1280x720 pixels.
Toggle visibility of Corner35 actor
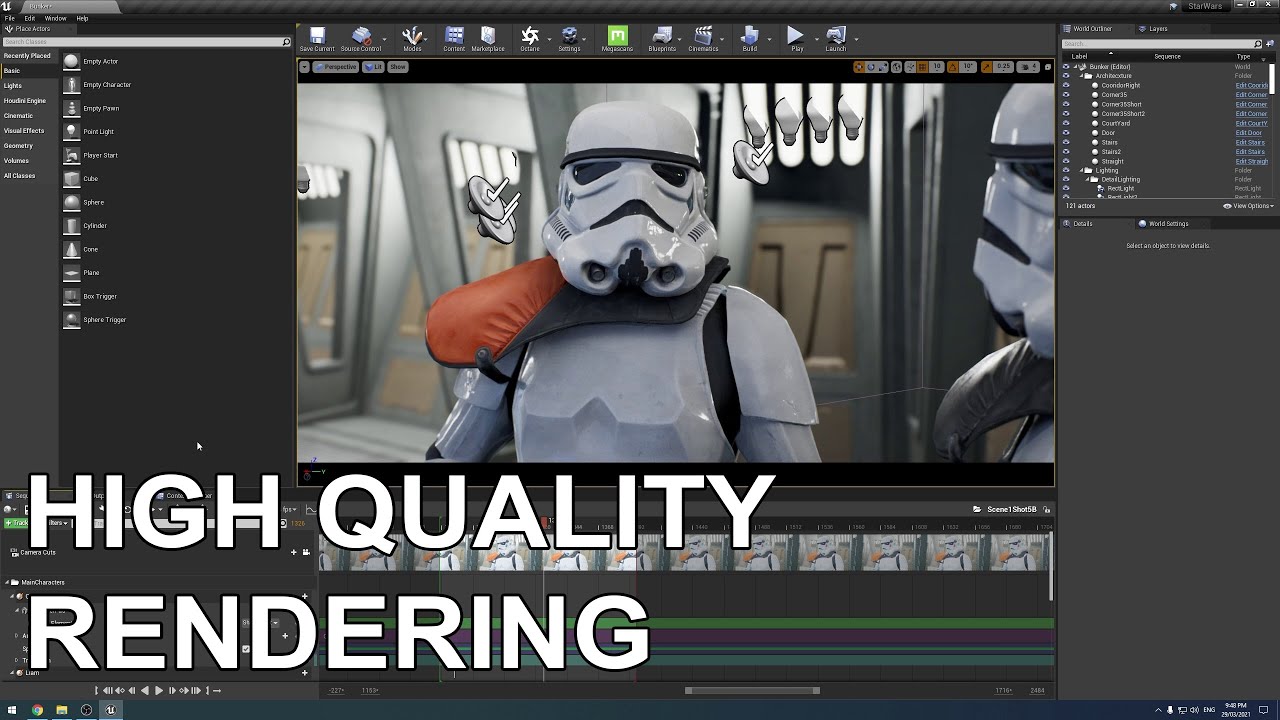(1066, 95)
